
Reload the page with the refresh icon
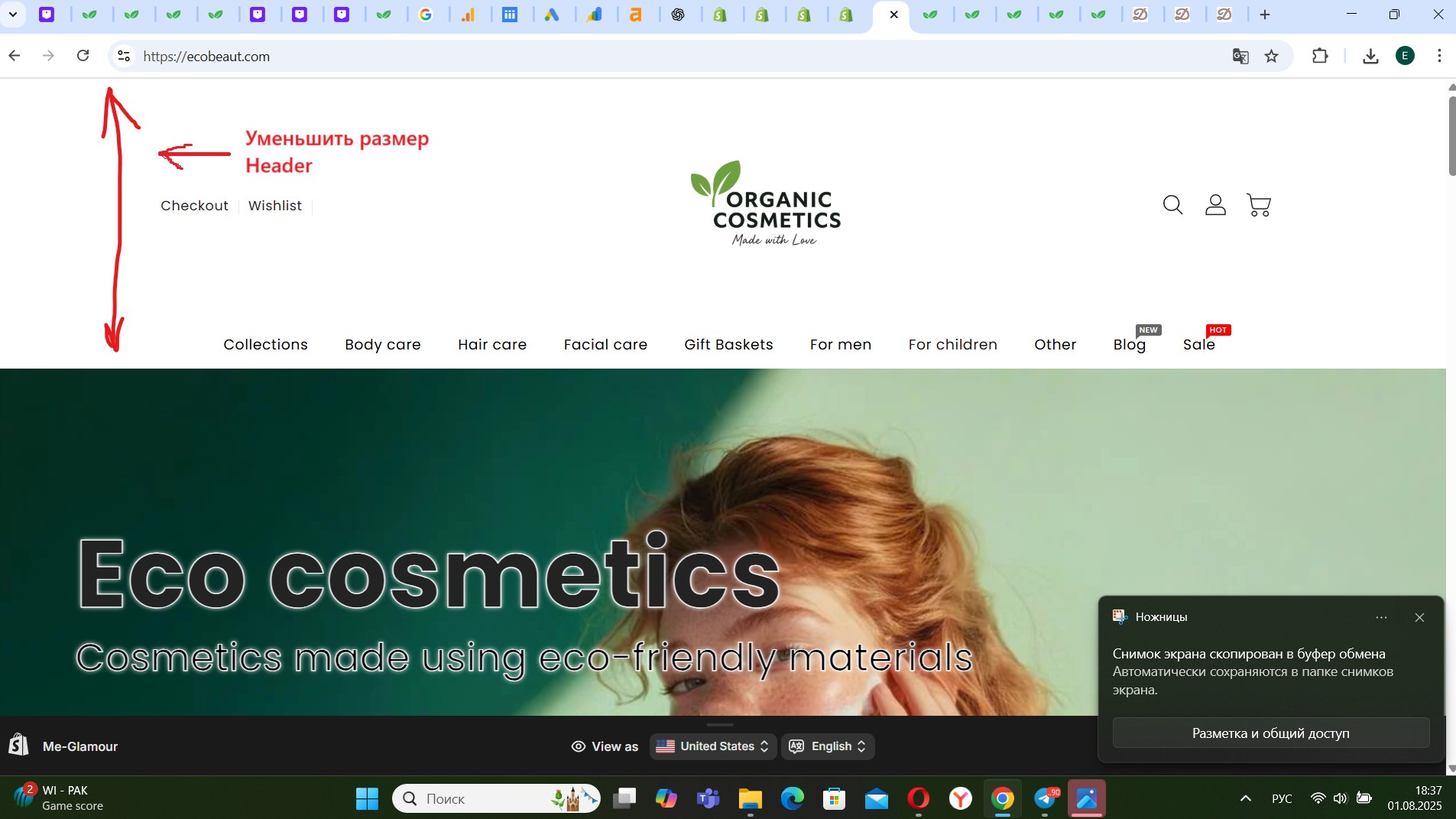tap(83, 56)
